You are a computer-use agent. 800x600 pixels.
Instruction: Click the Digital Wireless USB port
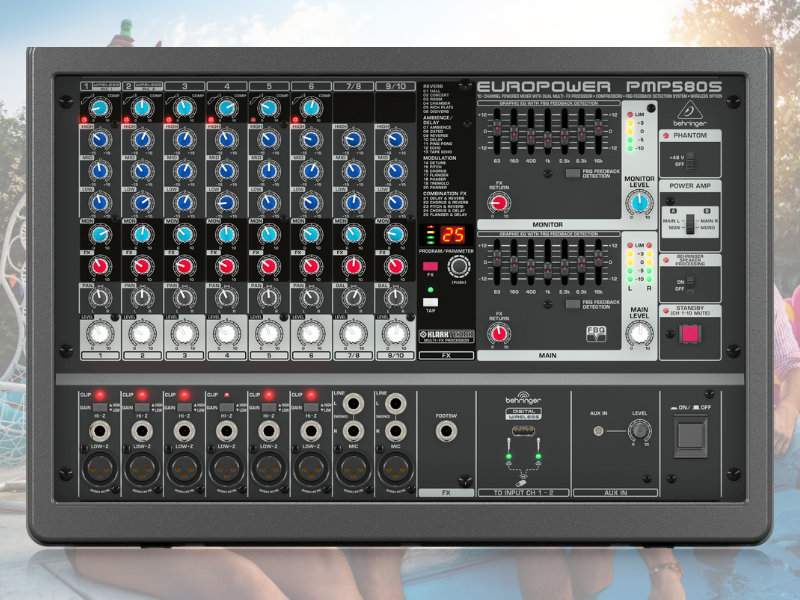point(523,432)
